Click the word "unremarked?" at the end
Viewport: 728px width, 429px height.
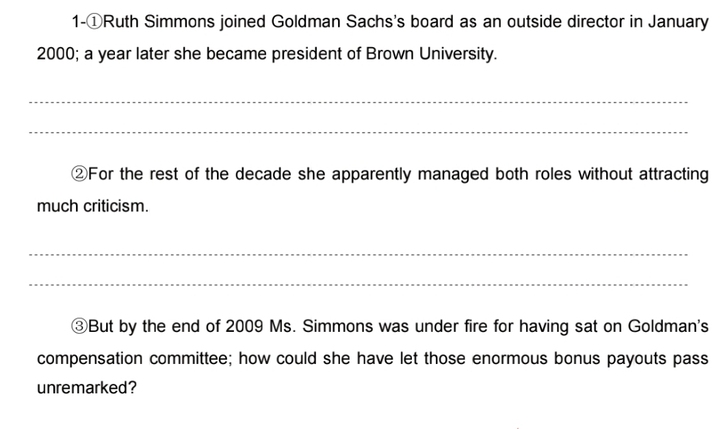87,388
